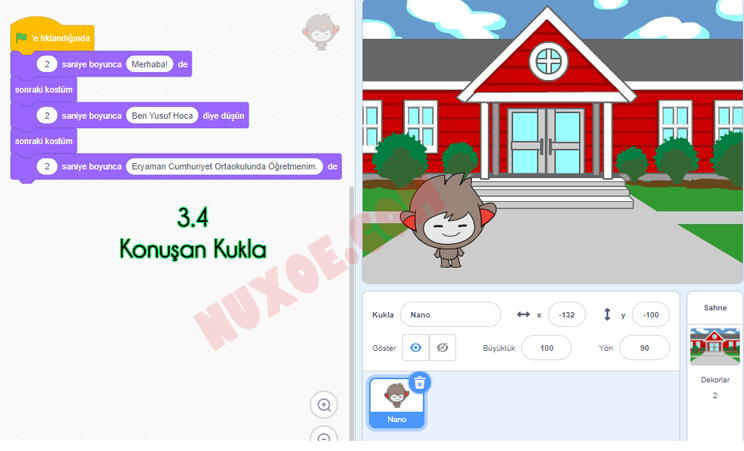Hide the sprite using crossed-eye icon
The image size is (744, 451).
(x=442, y=348)
